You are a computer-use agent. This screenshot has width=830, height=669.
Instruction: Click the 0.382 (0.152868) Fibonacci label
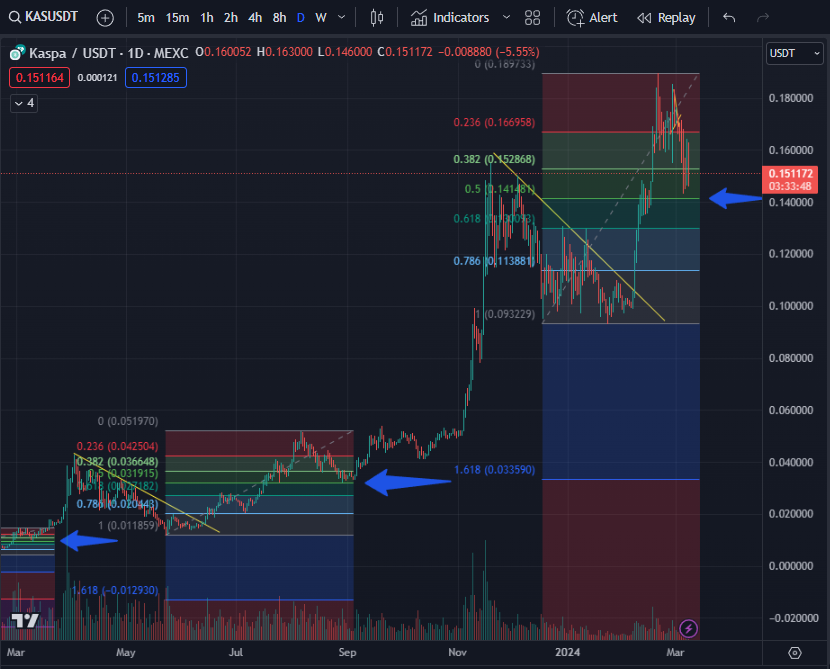coord(494,159)
